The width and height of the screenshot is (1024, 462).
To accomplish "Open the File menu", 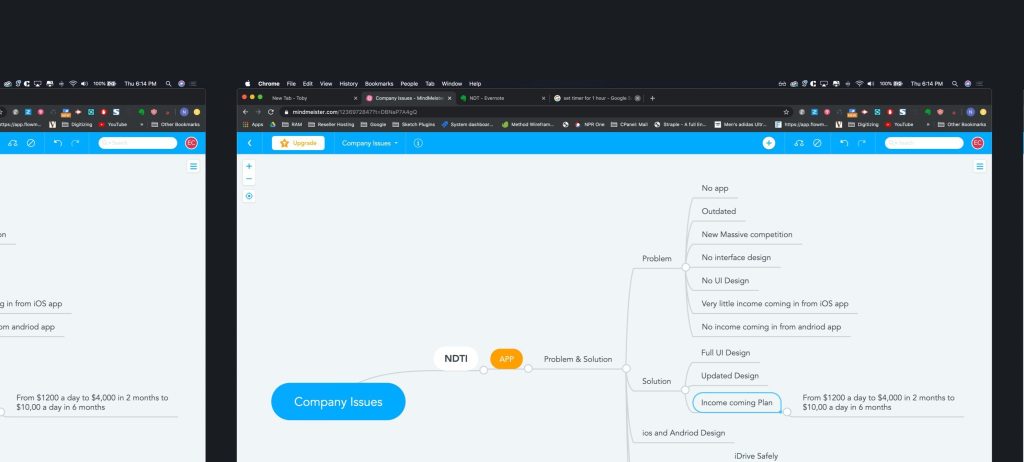I will [291, 84].
